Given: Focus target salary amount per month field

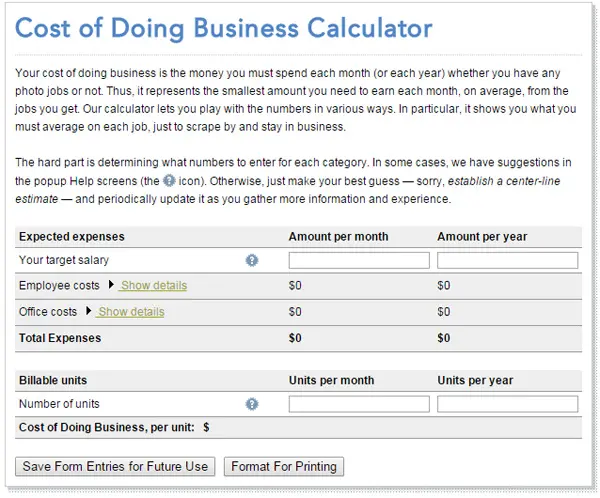Looking at the screenshot, I should click(x=359, y=260).
